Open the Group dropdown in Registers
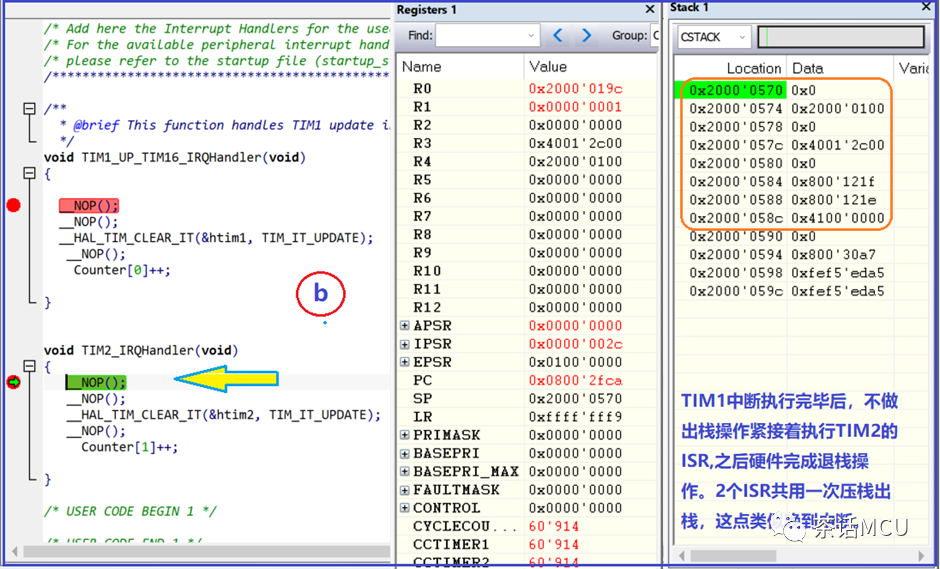This screenshot has height=569, width=940. [x=655, y=36]
